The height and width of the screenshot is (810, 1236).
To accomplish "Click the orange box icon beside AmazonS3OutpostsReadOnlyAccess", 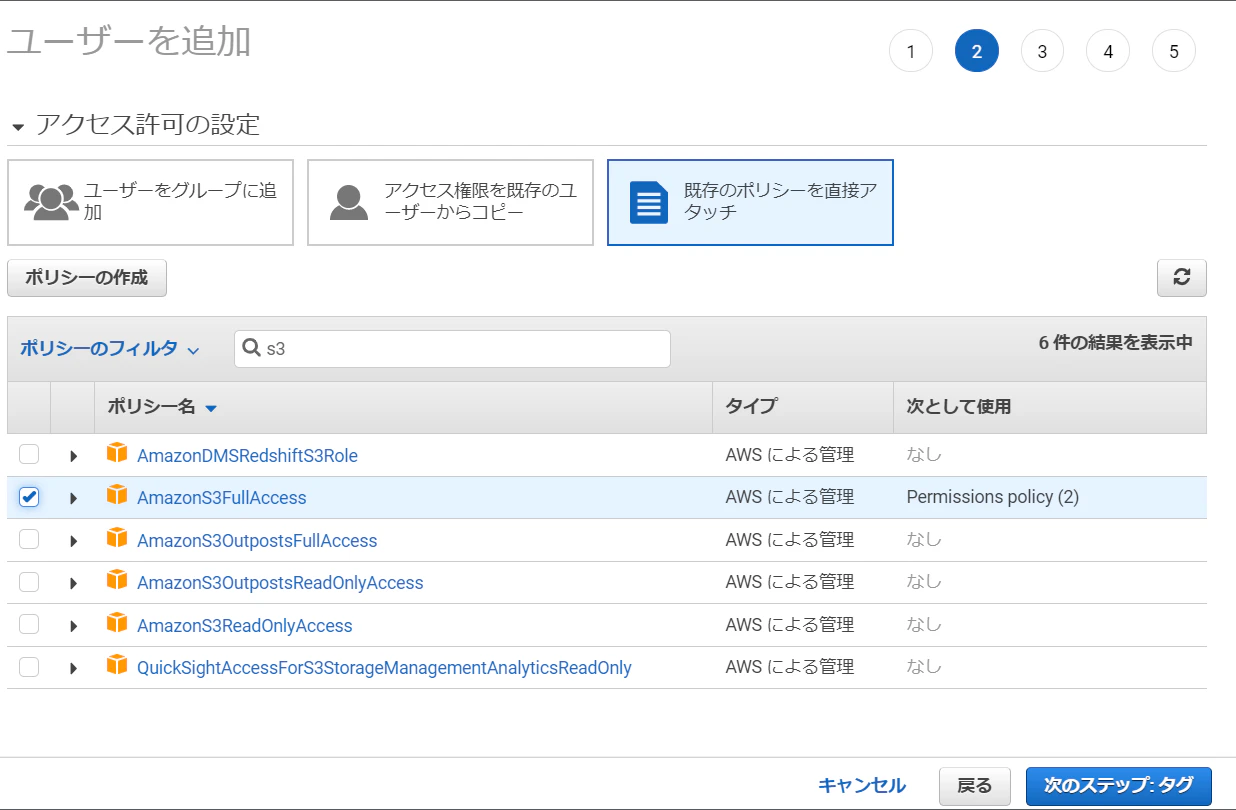I will [117, 580].
